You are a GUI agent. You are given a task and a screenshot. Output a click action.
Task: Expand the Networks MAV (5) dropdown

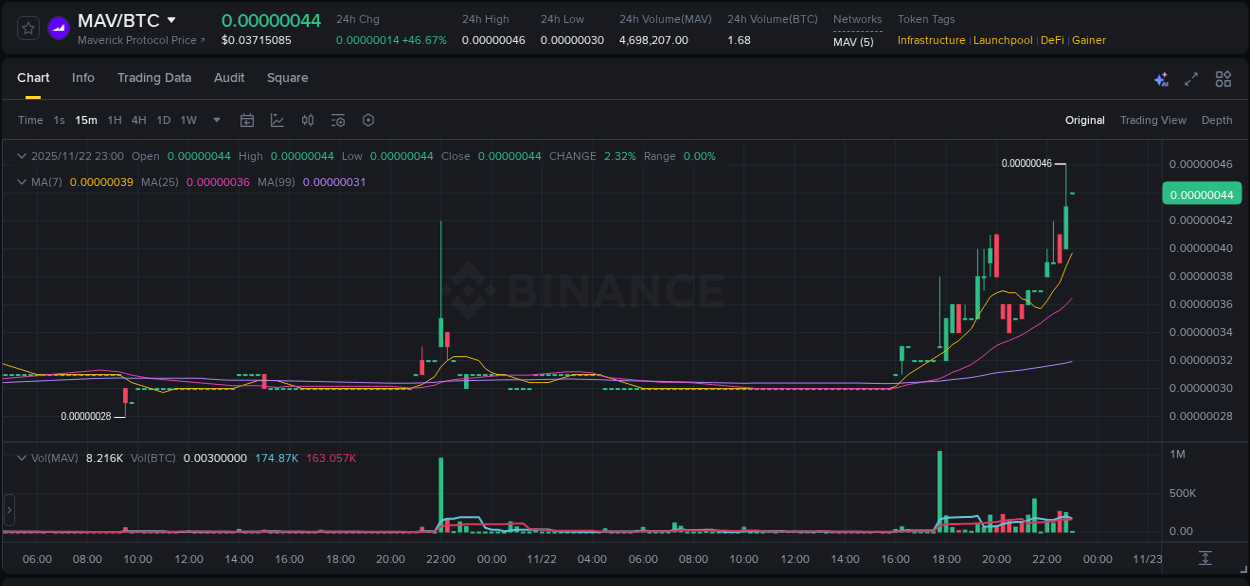click(x=856, y=40)
